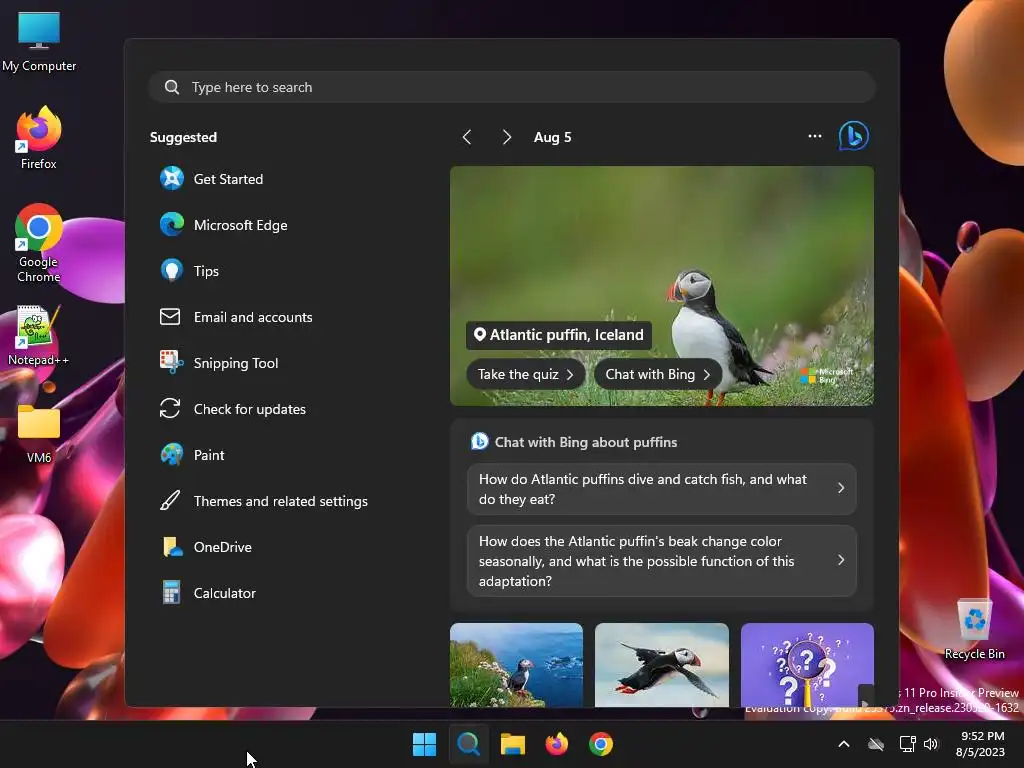Viewport: 1024px width, 768px height.
Task: Open the purple question marks quiz thumbnail
Action: (807, 665)
